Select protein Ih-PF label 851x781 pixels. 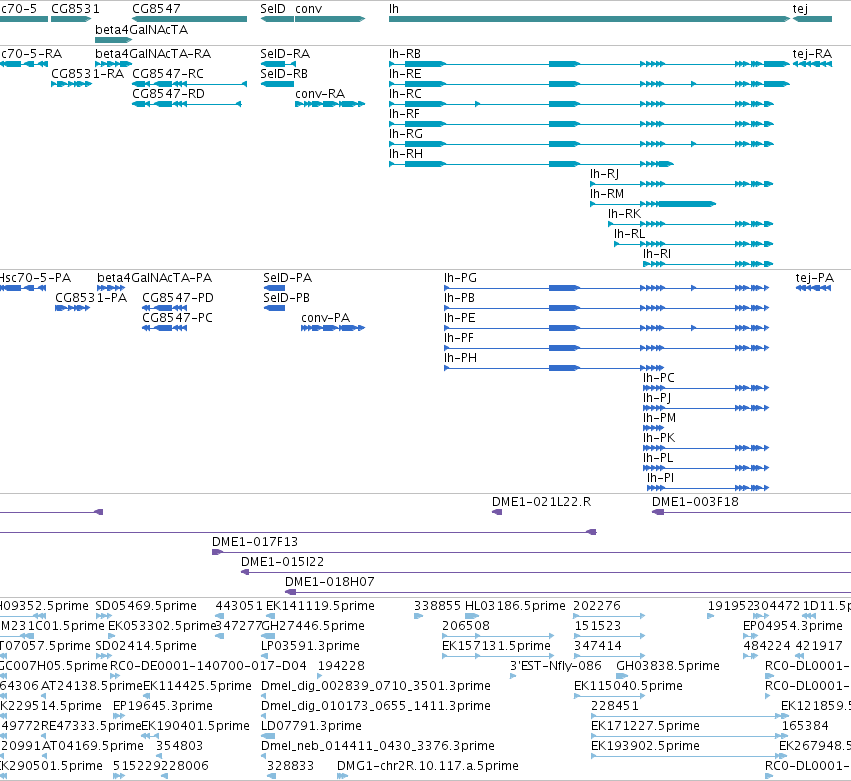point(459,338)
